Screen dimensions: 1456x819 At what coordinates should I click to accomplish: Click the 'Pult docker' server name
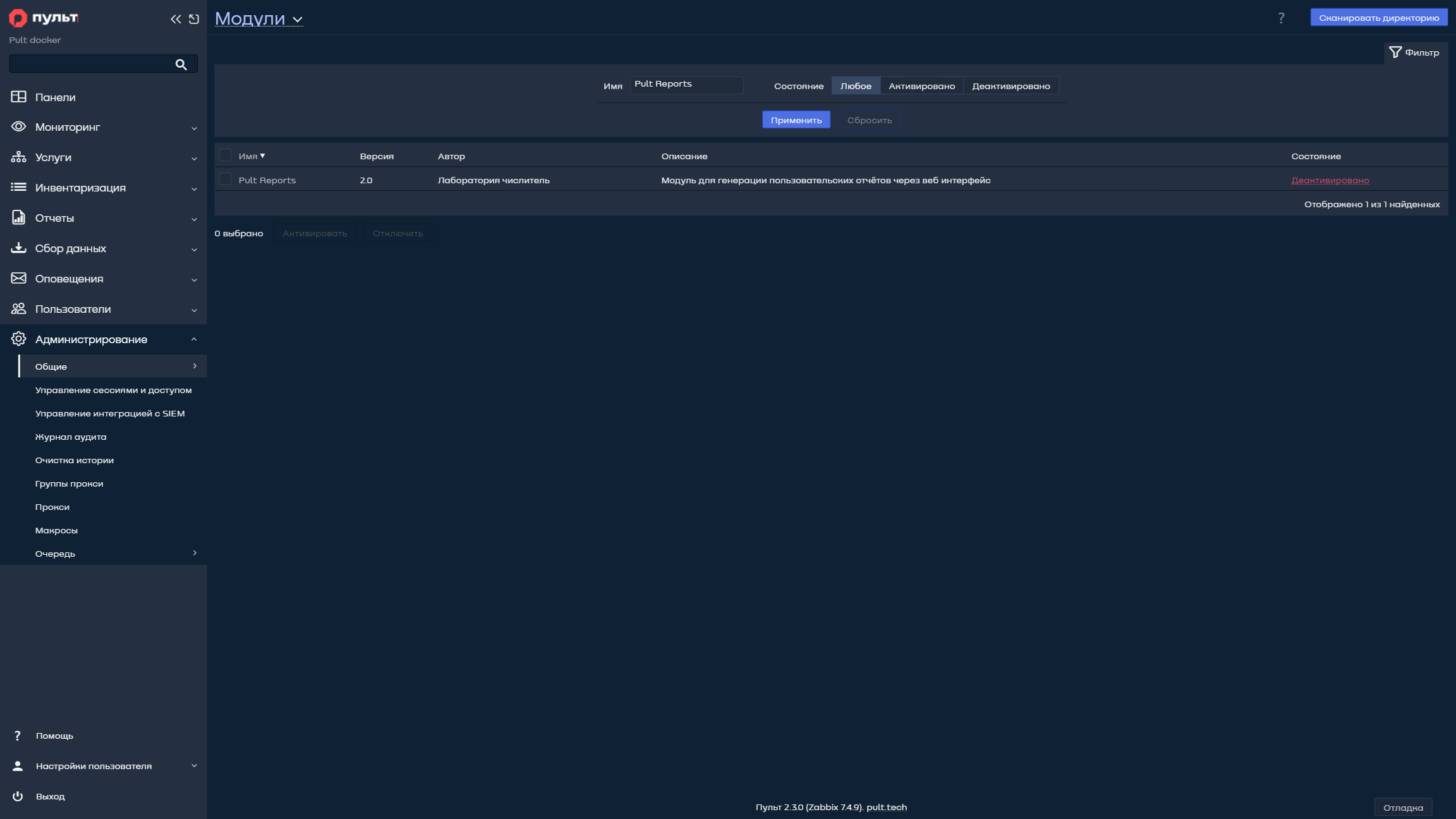(x=35, y=40)
